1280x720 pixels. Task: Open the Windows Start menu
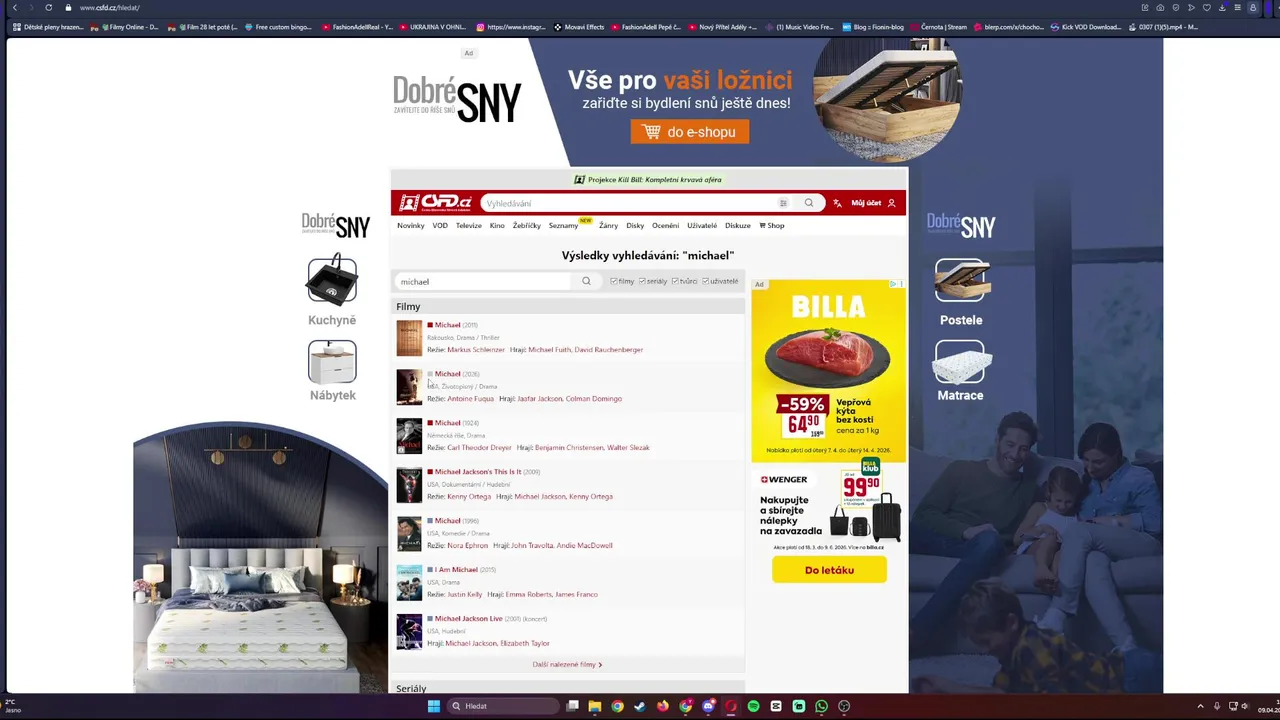click(x=433, y=706)
